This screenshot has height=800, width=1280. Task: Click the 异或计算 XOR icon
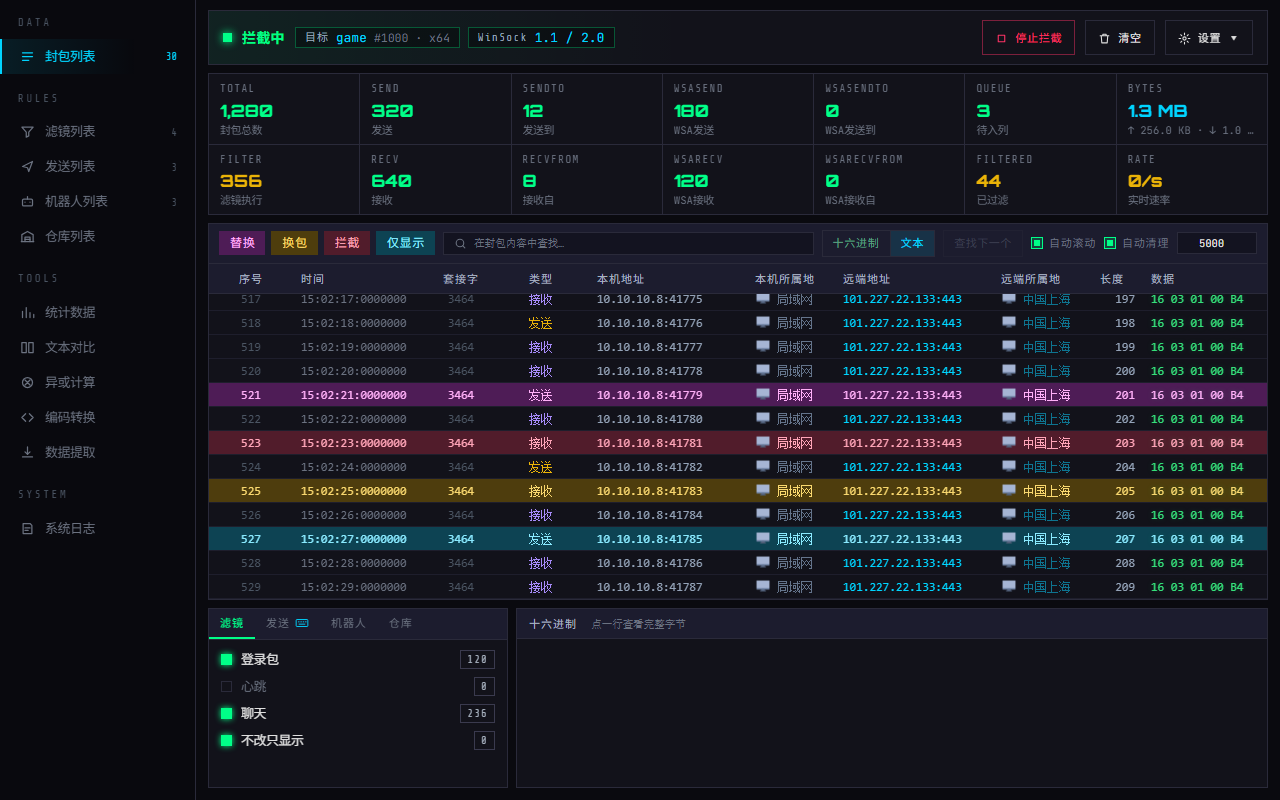[27, 382]
